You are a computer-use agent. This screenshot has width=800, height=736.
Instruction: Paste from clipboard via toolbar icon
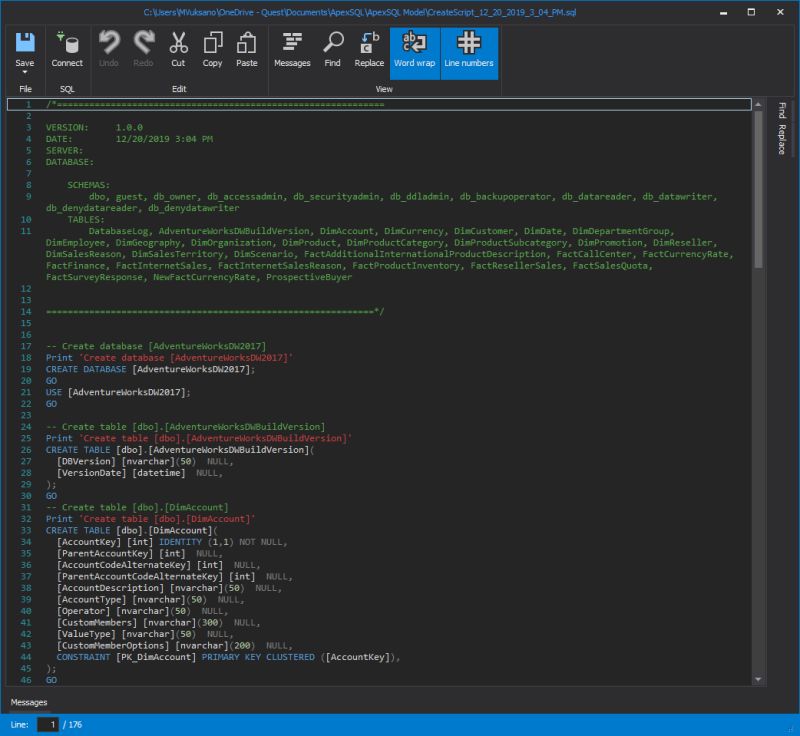[246, 45]
